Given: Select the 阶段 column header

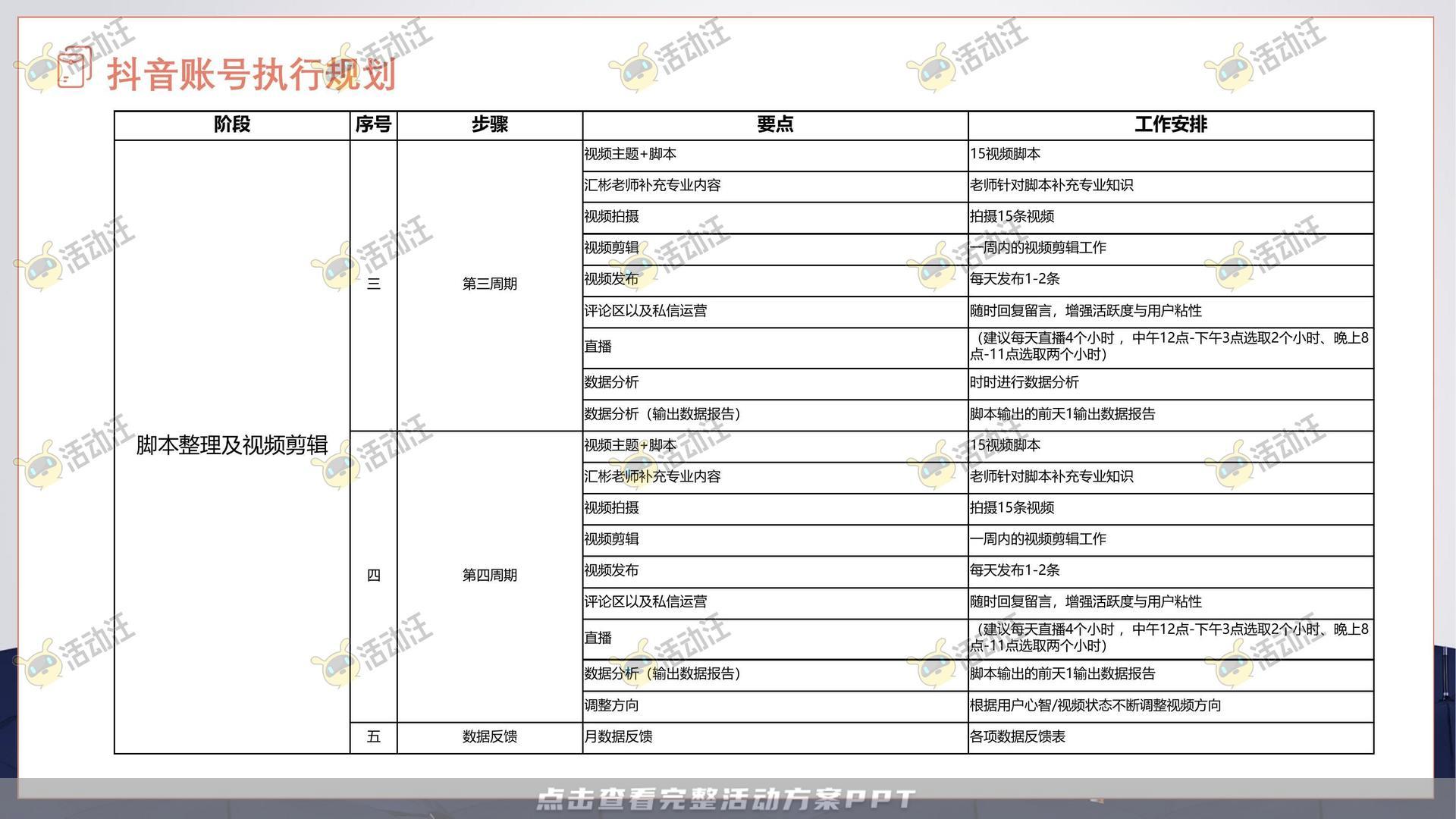Looking at the screenshot, I should (231, 125).
